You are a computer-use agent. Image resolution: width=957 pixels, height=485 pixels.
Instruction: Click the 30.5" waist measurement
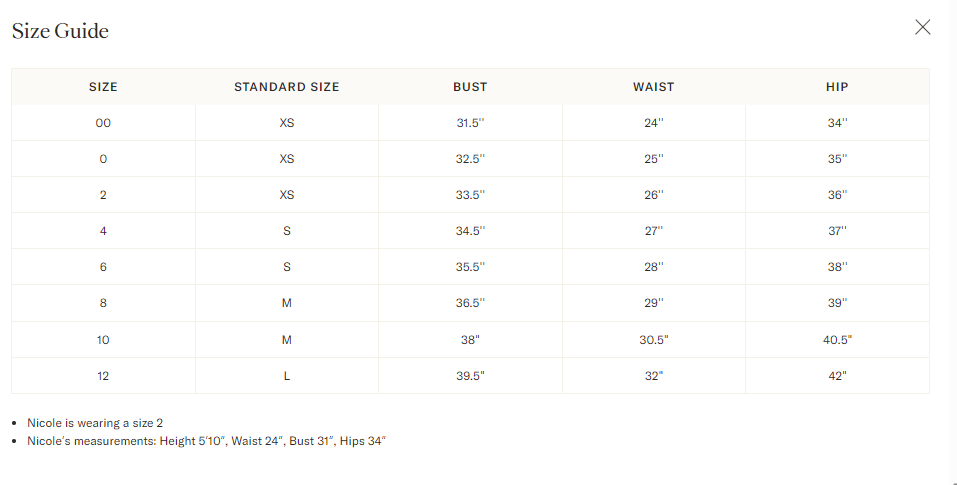[654, 340]
